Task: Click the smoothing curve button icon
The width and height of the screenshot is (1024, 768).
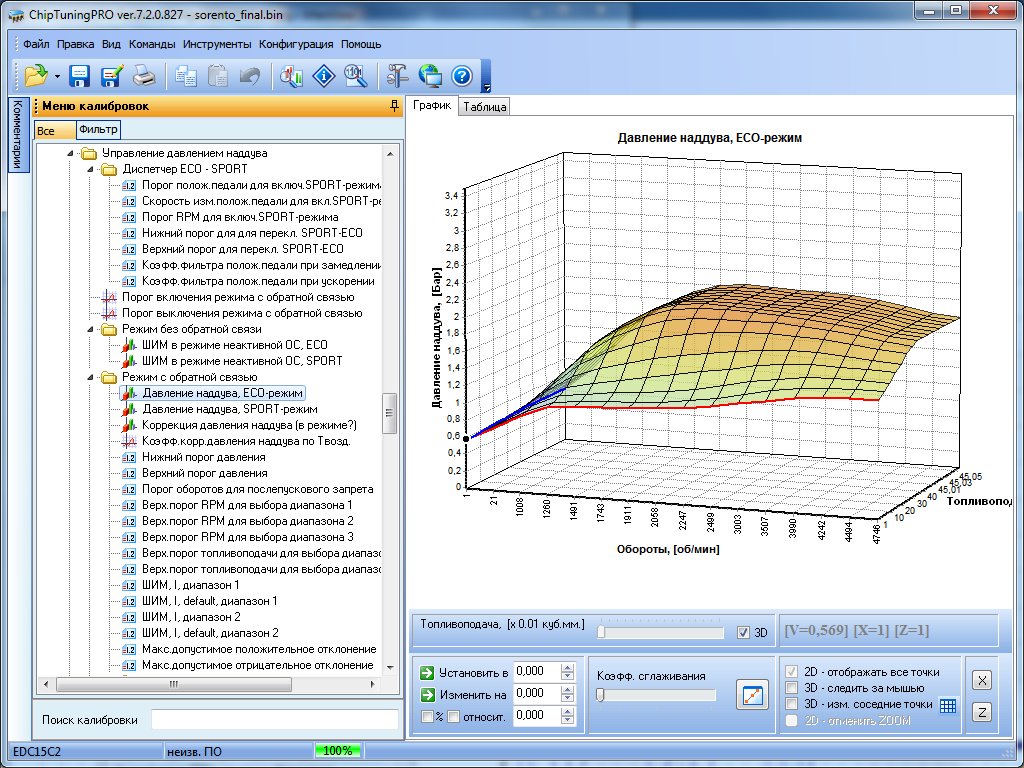Action: [x=750, y=694]
